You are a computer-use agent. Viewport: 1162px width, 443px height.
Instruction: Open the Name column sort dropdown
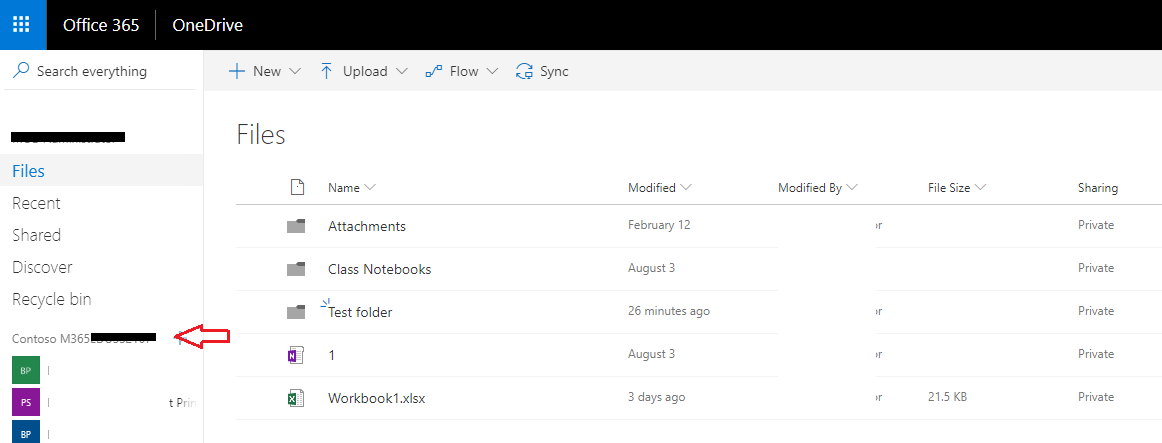click(x=352, y=187)
